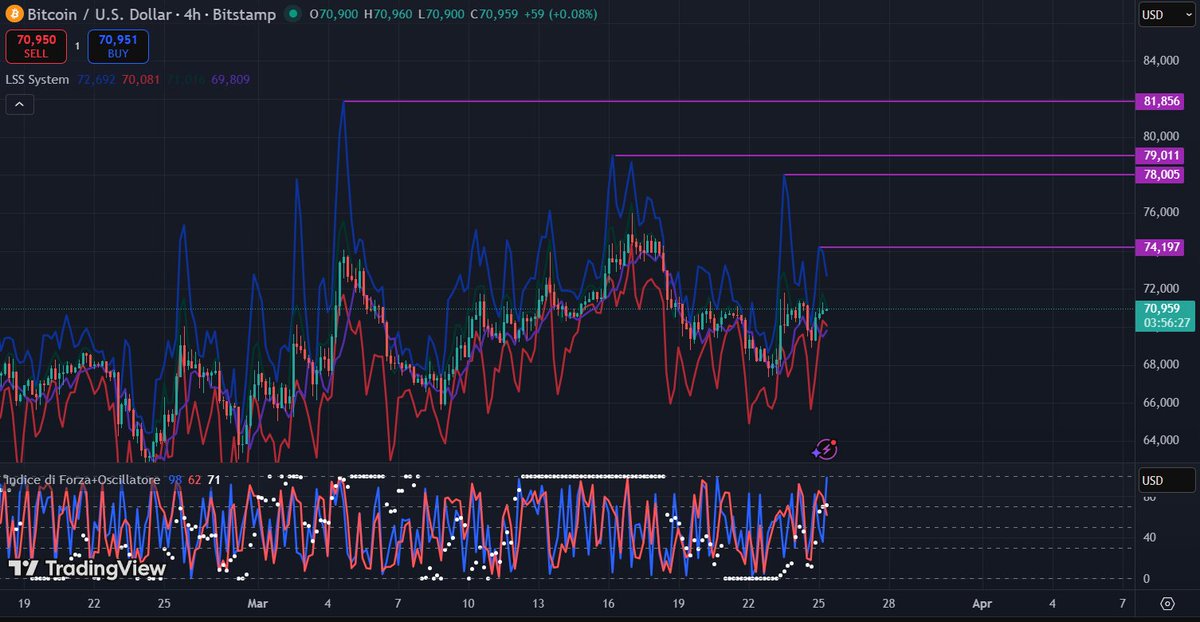The width and height of the screenshot is (1200, 622).
Task: Click the oscillator value 71
Action: point(213,480)
